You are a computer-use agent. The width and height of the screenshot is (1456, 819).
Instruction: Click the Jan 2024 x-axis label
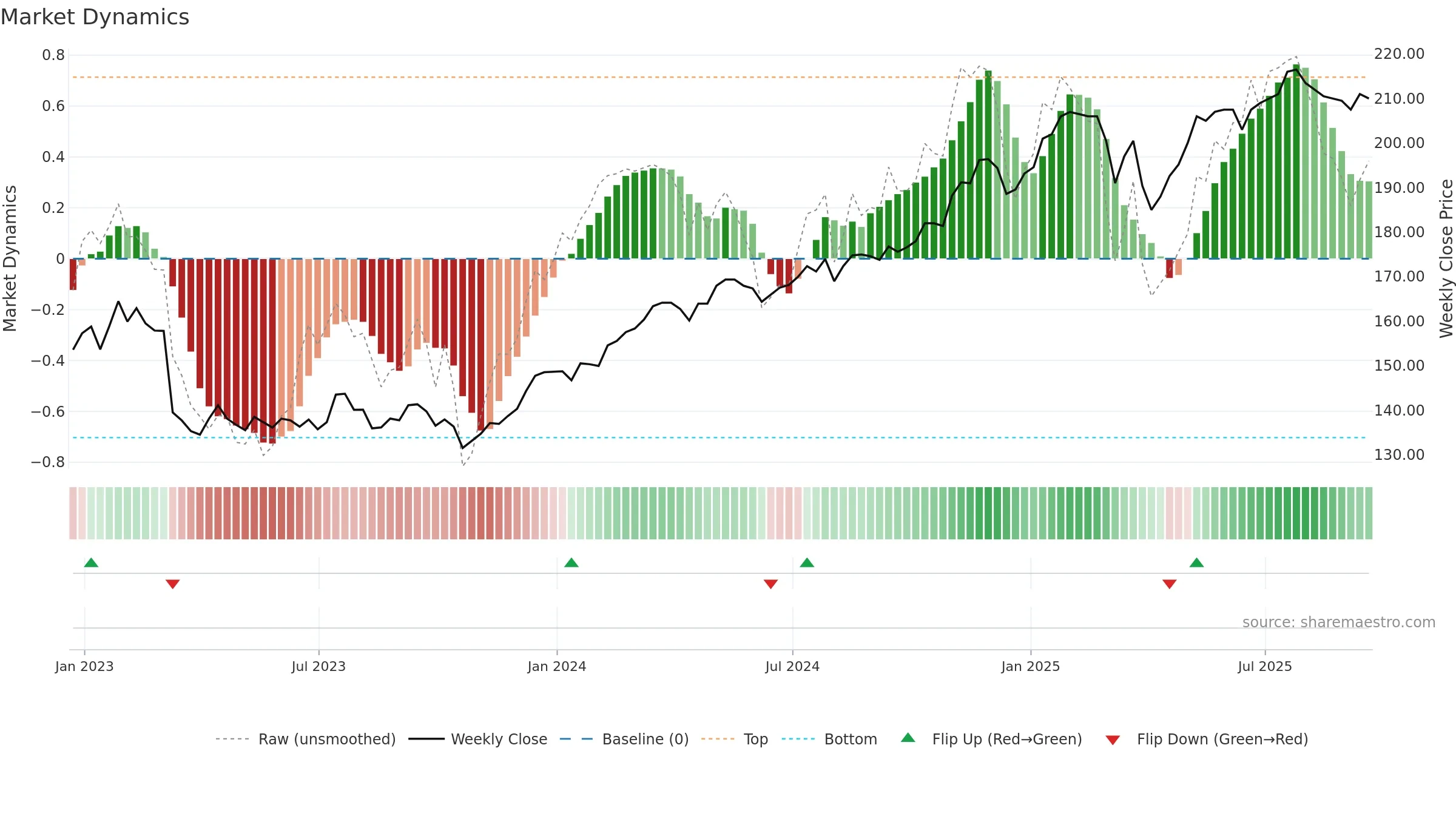coord(557,666)
